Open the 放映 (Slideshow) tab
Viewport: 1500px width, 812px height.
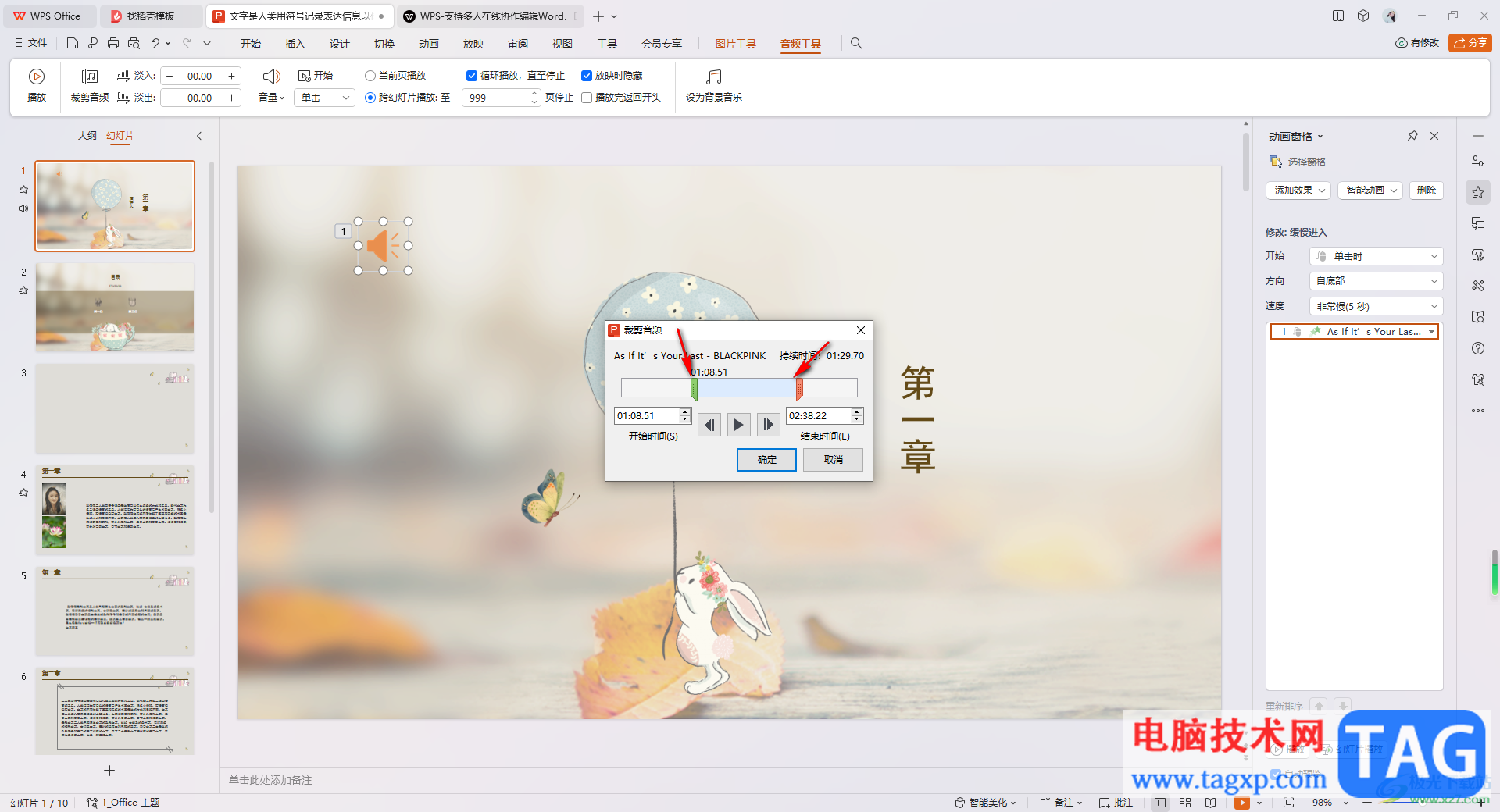[x=473, y=44]
